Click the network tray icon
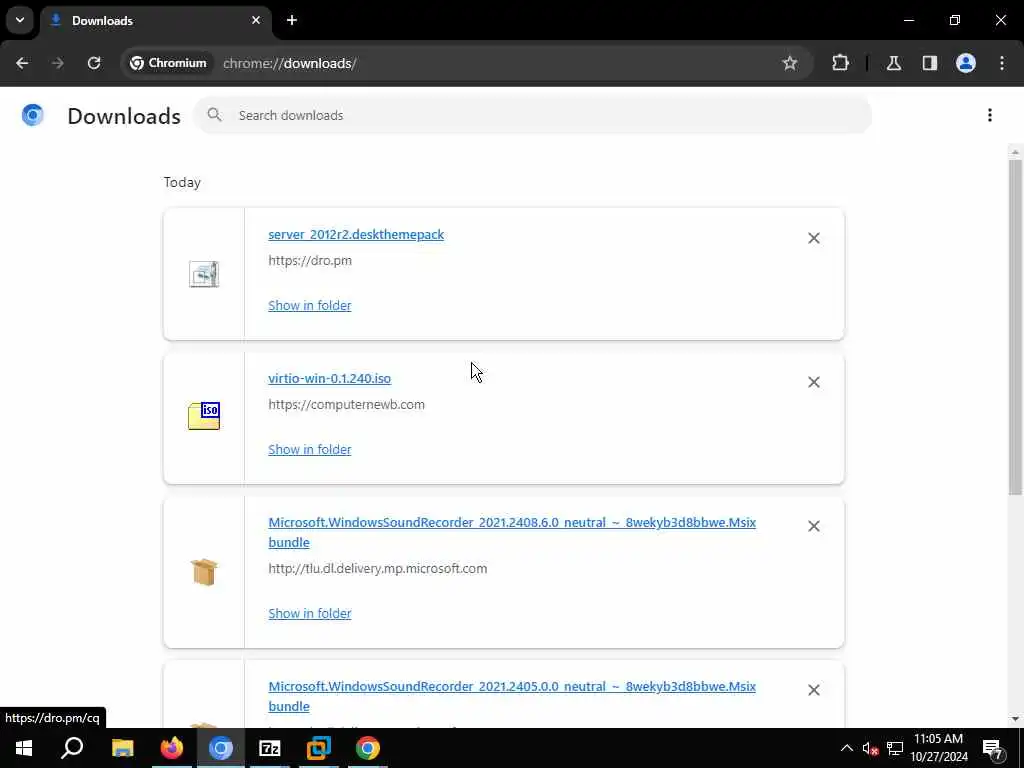 [x=895, y=748]
